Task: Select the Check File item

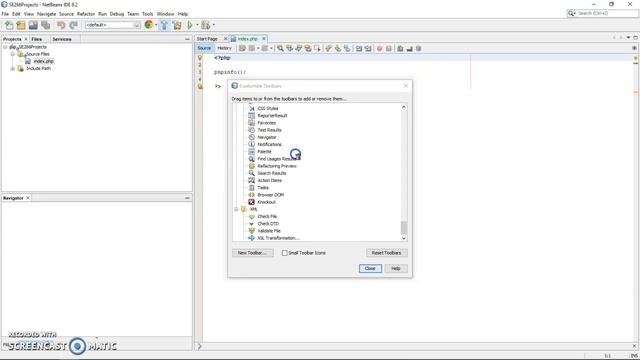Action: point(267,217)
